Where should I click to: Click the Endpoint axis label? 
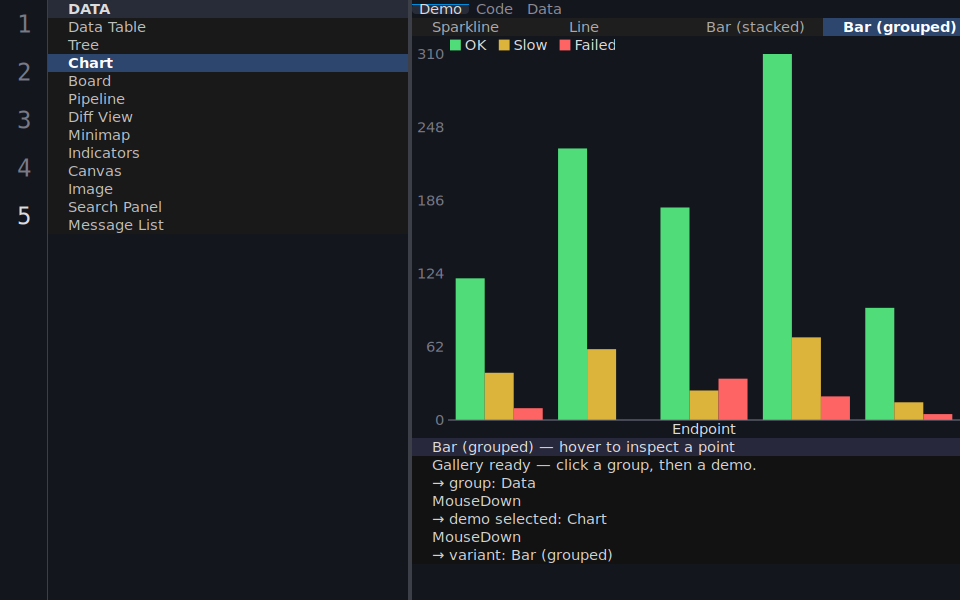(703, 429)
